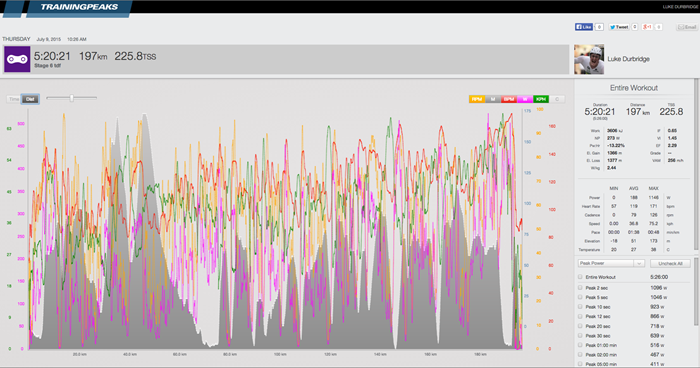Image resolution: width=700 pixels, height=368 pixels.
Task: Click the Uncheck All button
Action: (x=670, y=263)
